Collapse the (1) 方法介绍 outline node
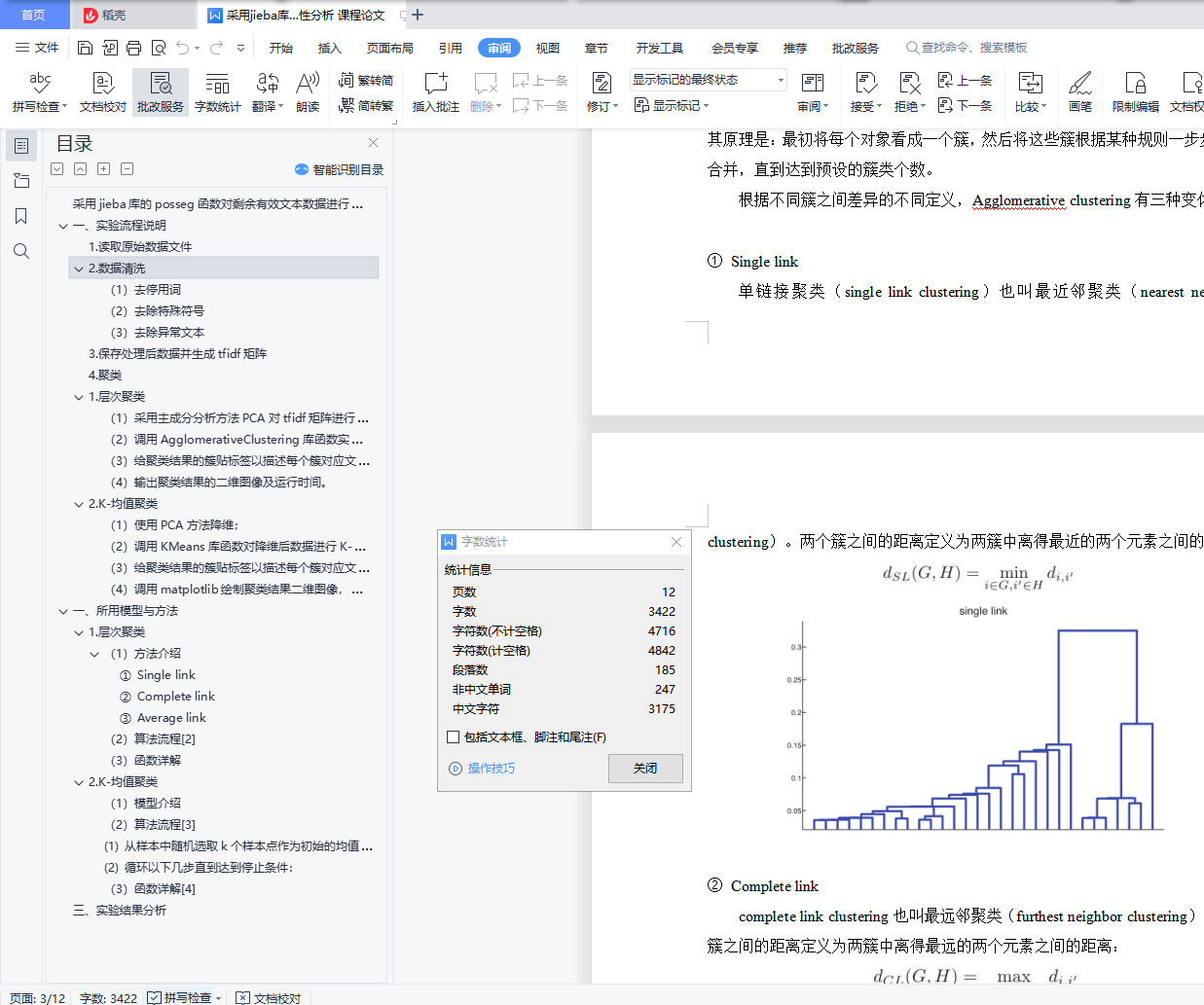The width and height of the screenshot is (1204, 1005). coord(94,654)
